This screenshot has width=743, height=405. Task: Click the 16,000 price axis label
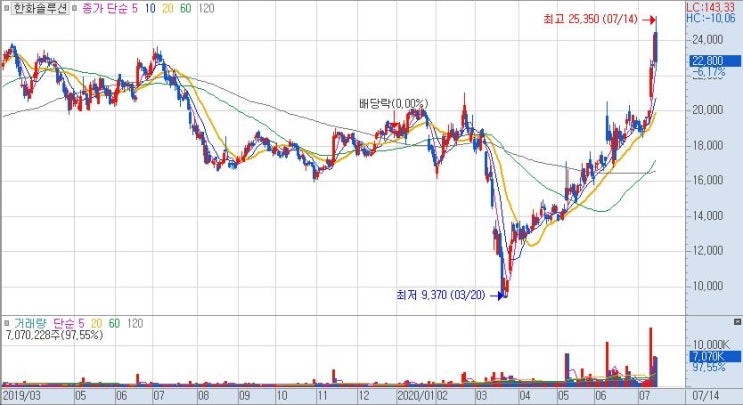[x=707, y=180]
